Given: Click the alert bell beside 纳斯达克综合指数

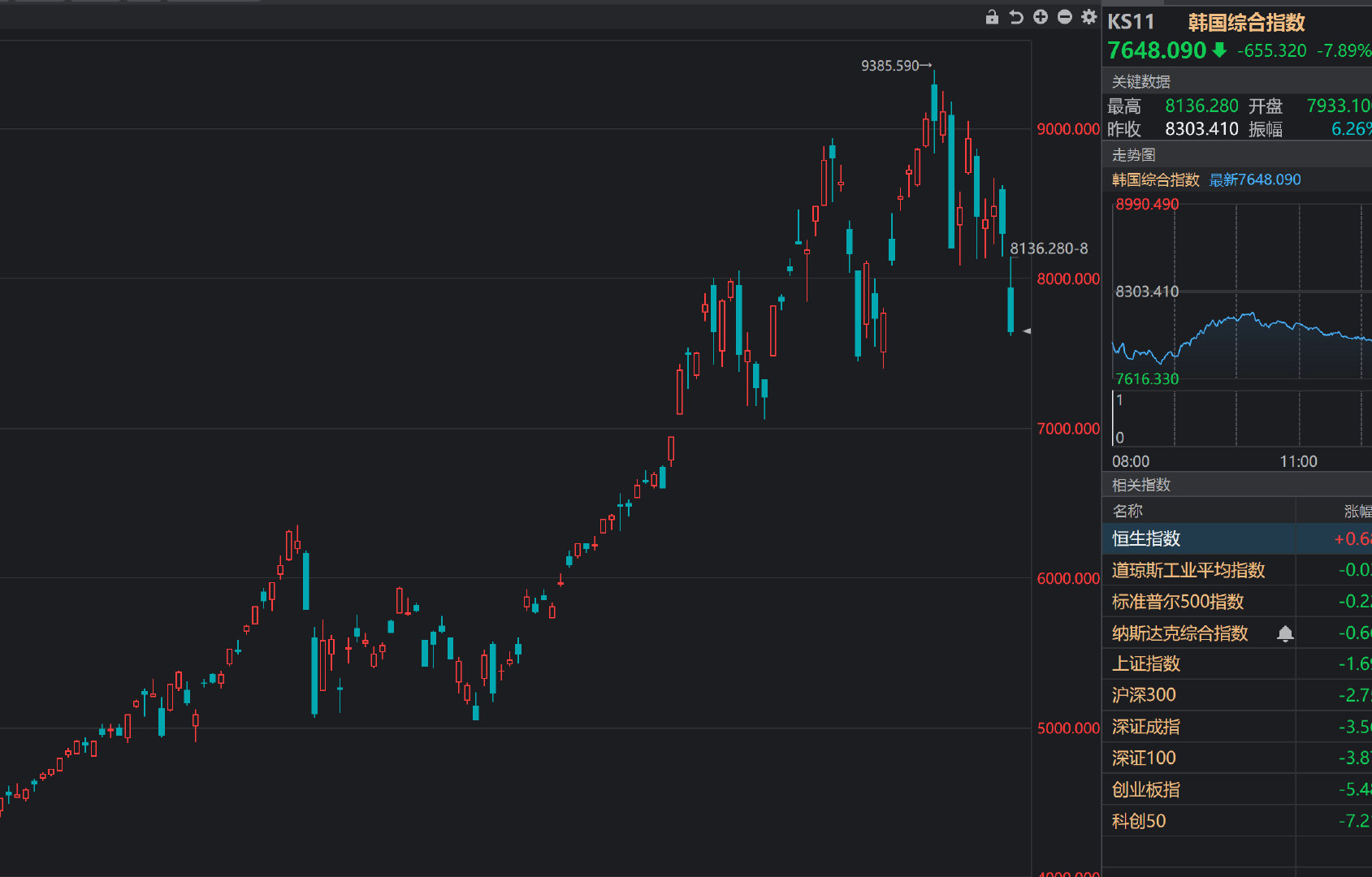Looking at the screenshot, I should [x=1285, y=633].
